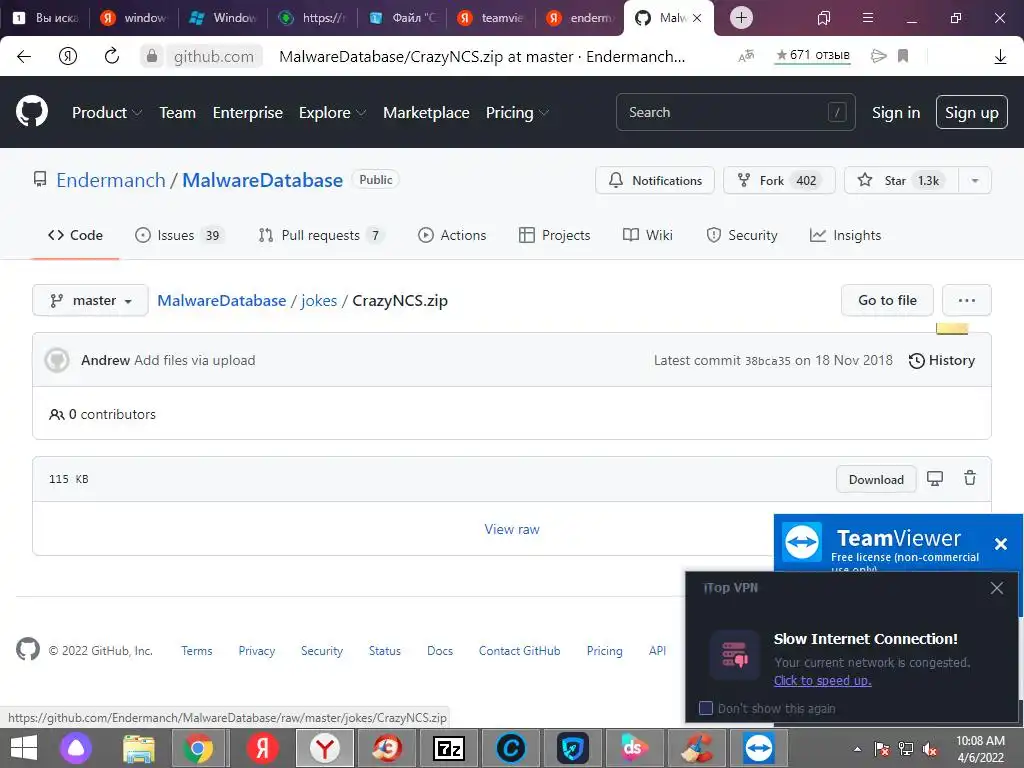Open file in GitHub Desktop monitor icon
This screenshot has height=768, width=1024.
[x=935, y=479]
